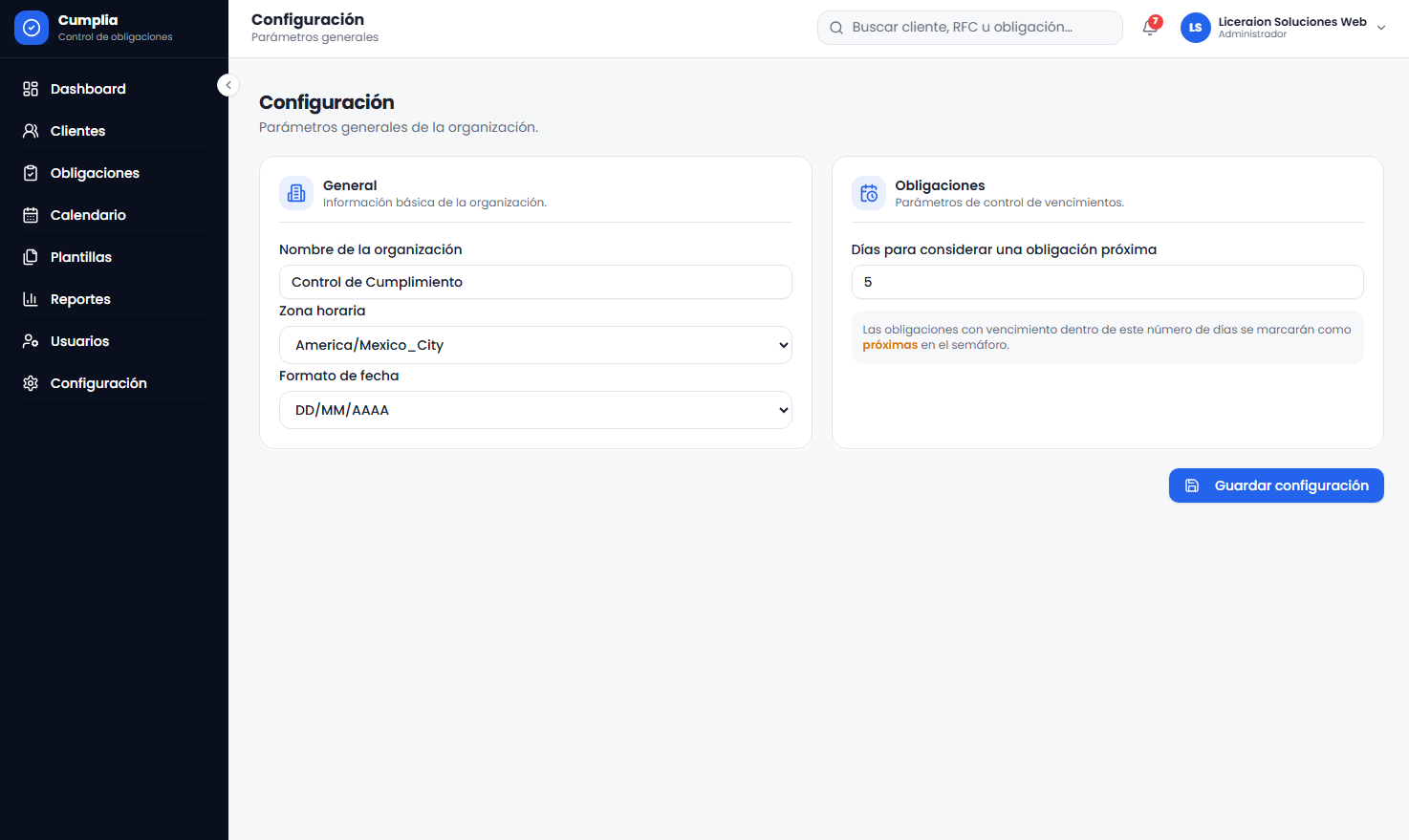
Task: Click the 'Parámetros generales de la organización.' subtitle
Action: [399, 127]
